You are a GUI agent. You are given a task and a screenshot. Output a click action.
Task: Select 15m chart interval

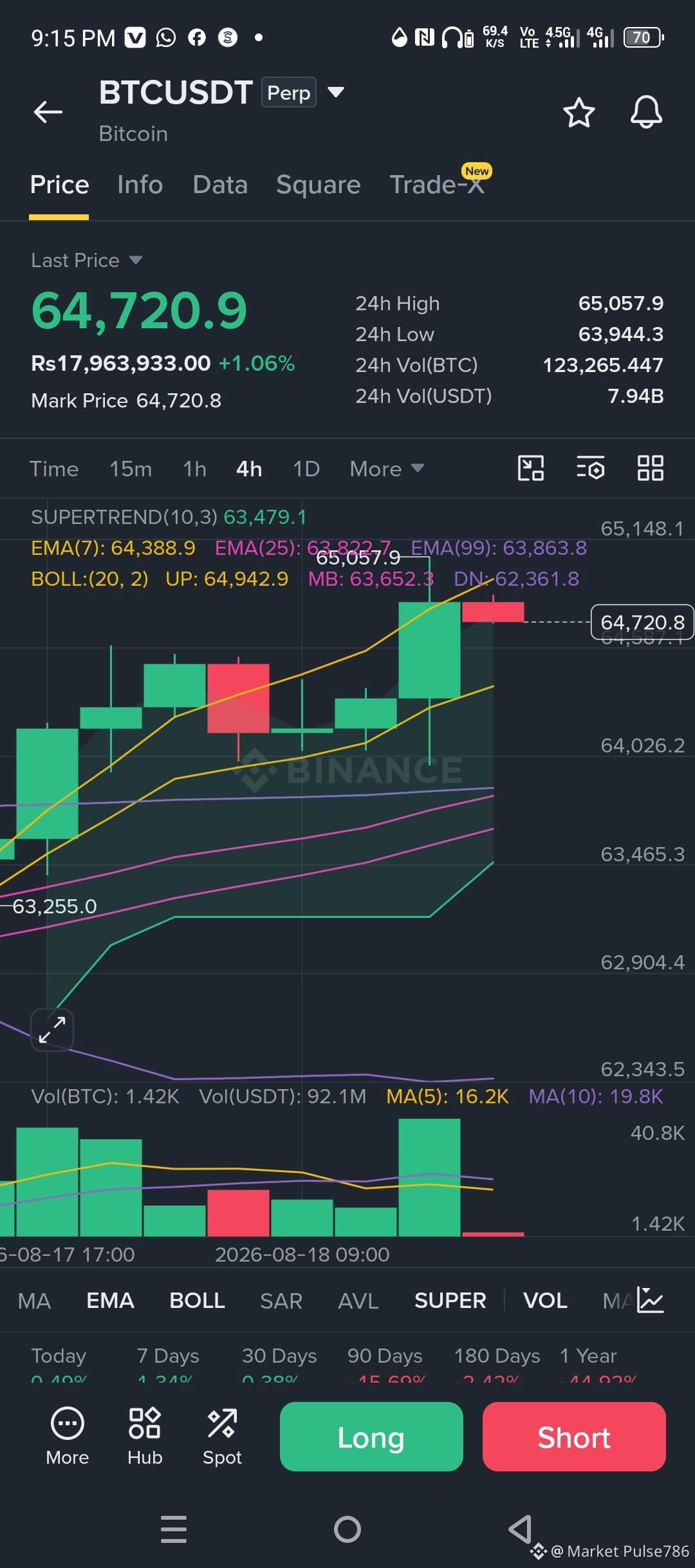(x=131, y=469)
